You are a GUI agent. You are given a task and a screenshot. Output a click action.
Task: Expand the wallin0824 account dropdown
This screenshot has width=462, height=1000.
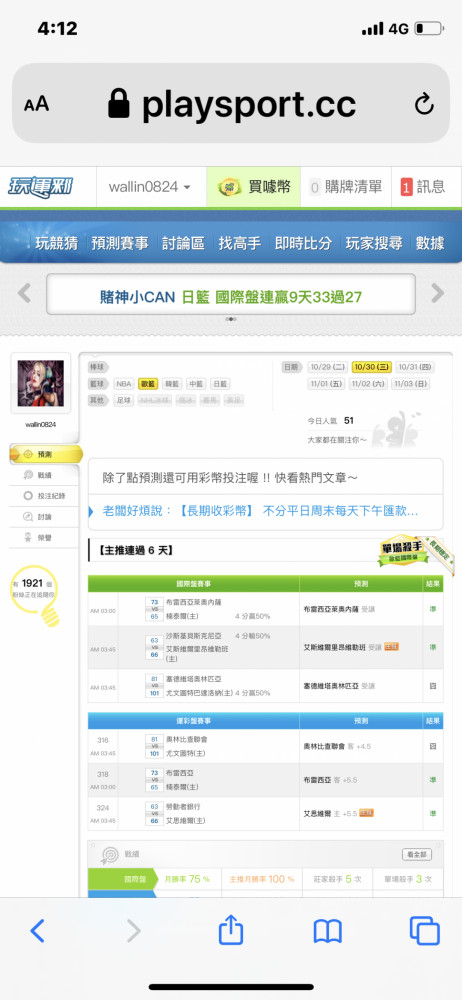point(150,187)
